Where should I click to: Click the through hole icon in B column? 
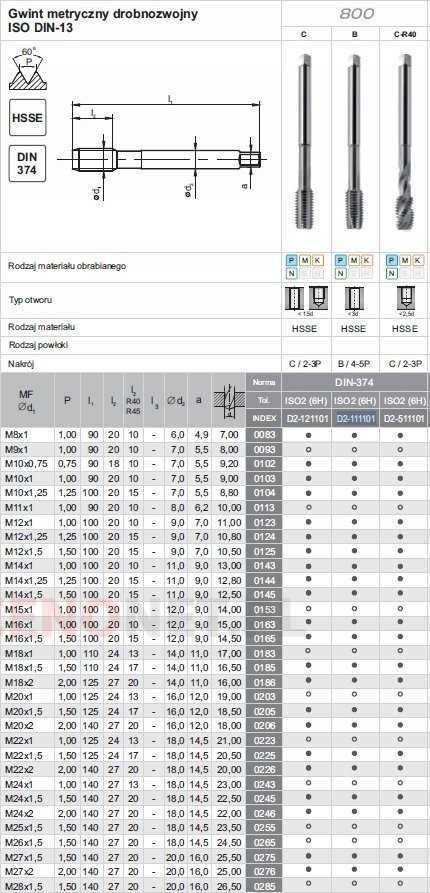point(354,299)
